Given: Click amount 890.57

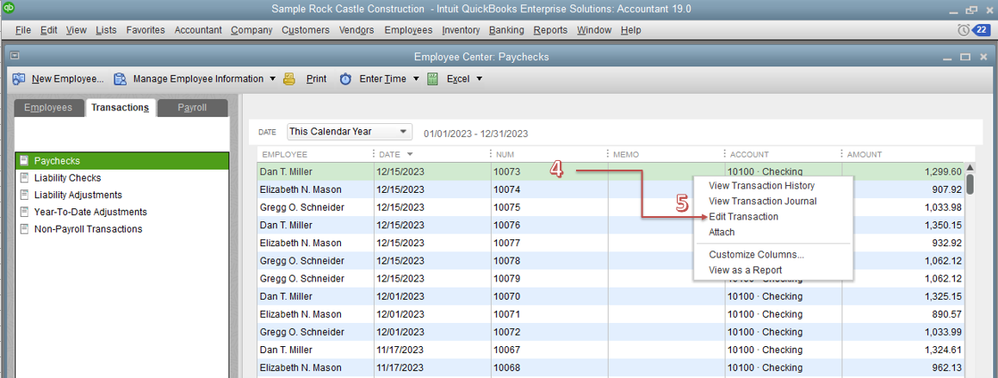Looking at the screenshot, I should 946,314.
